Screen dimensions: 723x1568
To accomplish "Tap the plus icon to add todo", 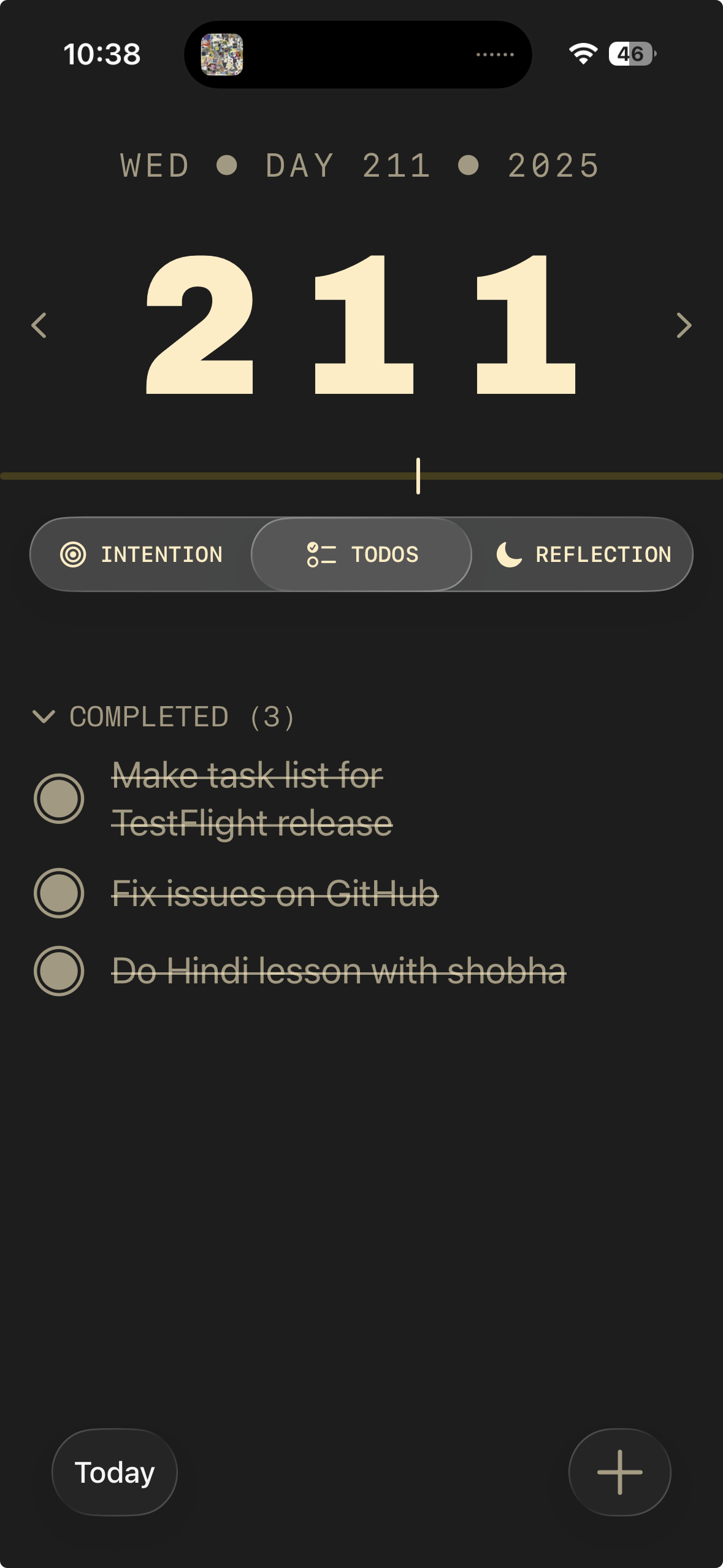I will (x=619, y=1472).
